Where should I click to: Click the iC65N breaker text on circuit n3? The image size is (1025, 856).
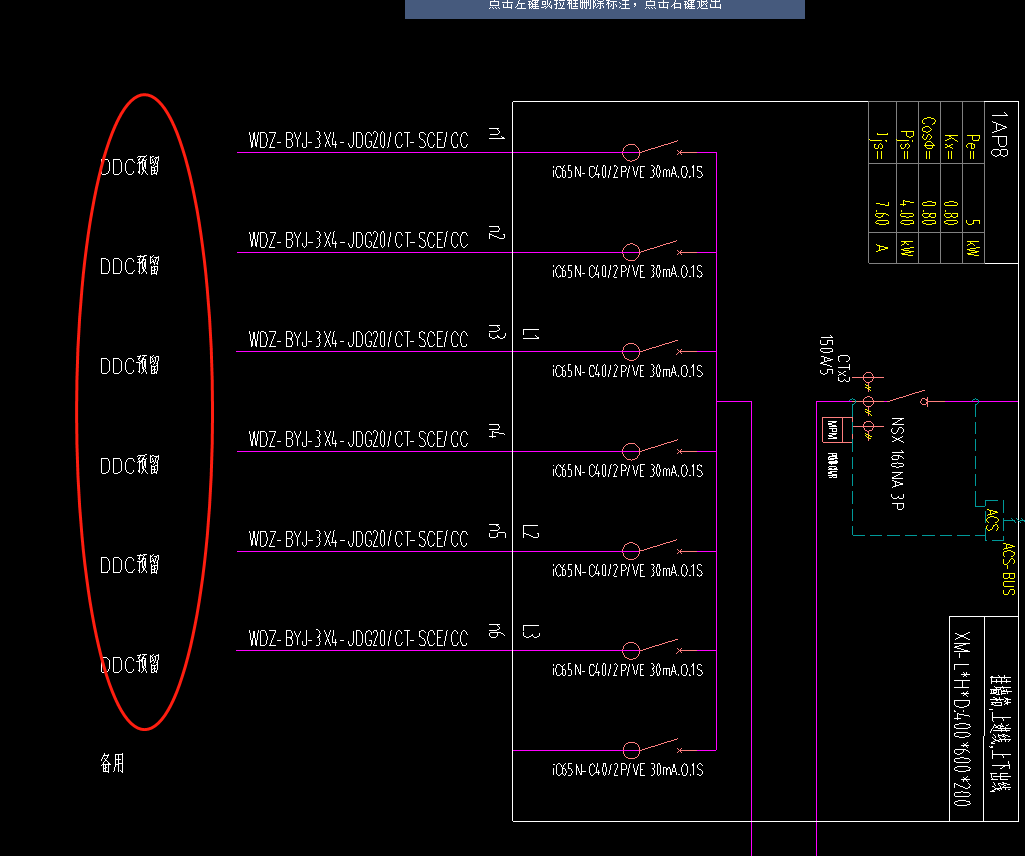point(628,371)
